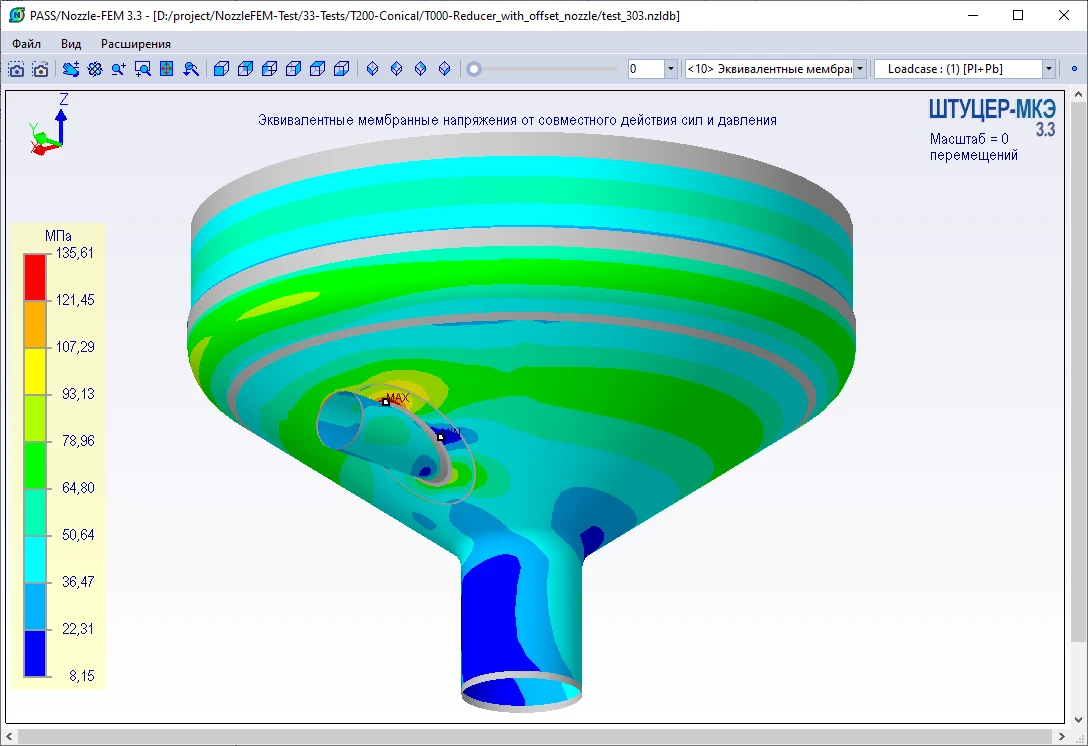Open the Расширения menu
Image resolution: width=1088 pixels, height=746 pixels.
[x=136, y=44]
